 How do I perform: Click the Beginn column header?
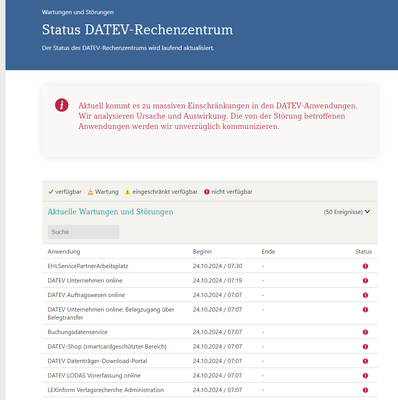[202, 252]
